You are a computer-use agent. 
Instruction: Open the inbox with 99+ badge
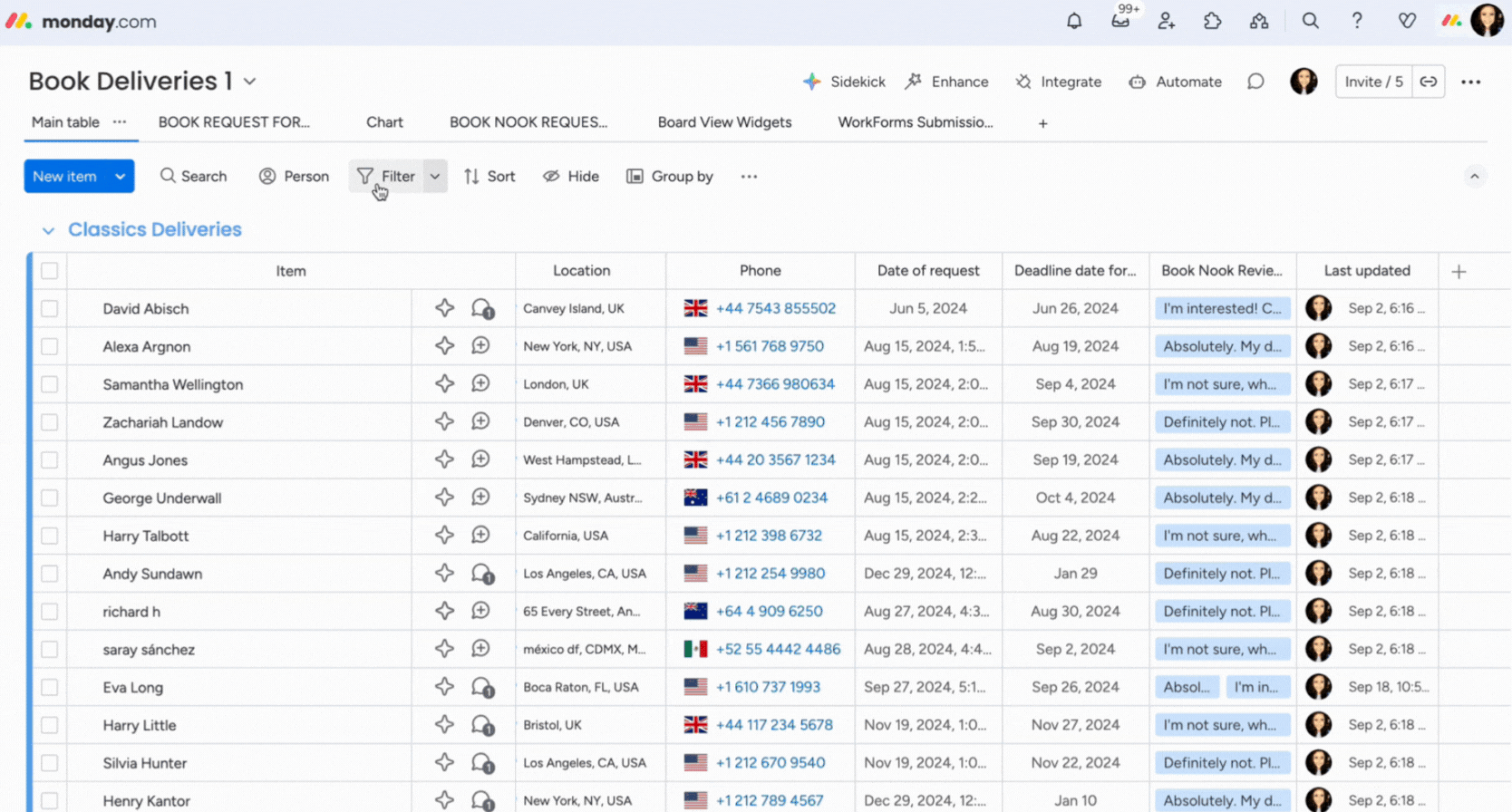click(1120, 21)
